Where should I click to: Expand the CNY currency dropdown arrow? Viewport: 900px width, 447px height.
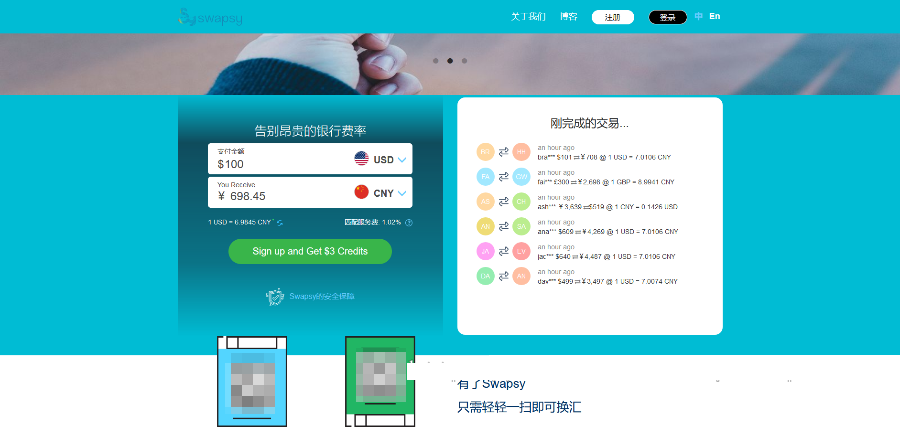pos(402,193)
